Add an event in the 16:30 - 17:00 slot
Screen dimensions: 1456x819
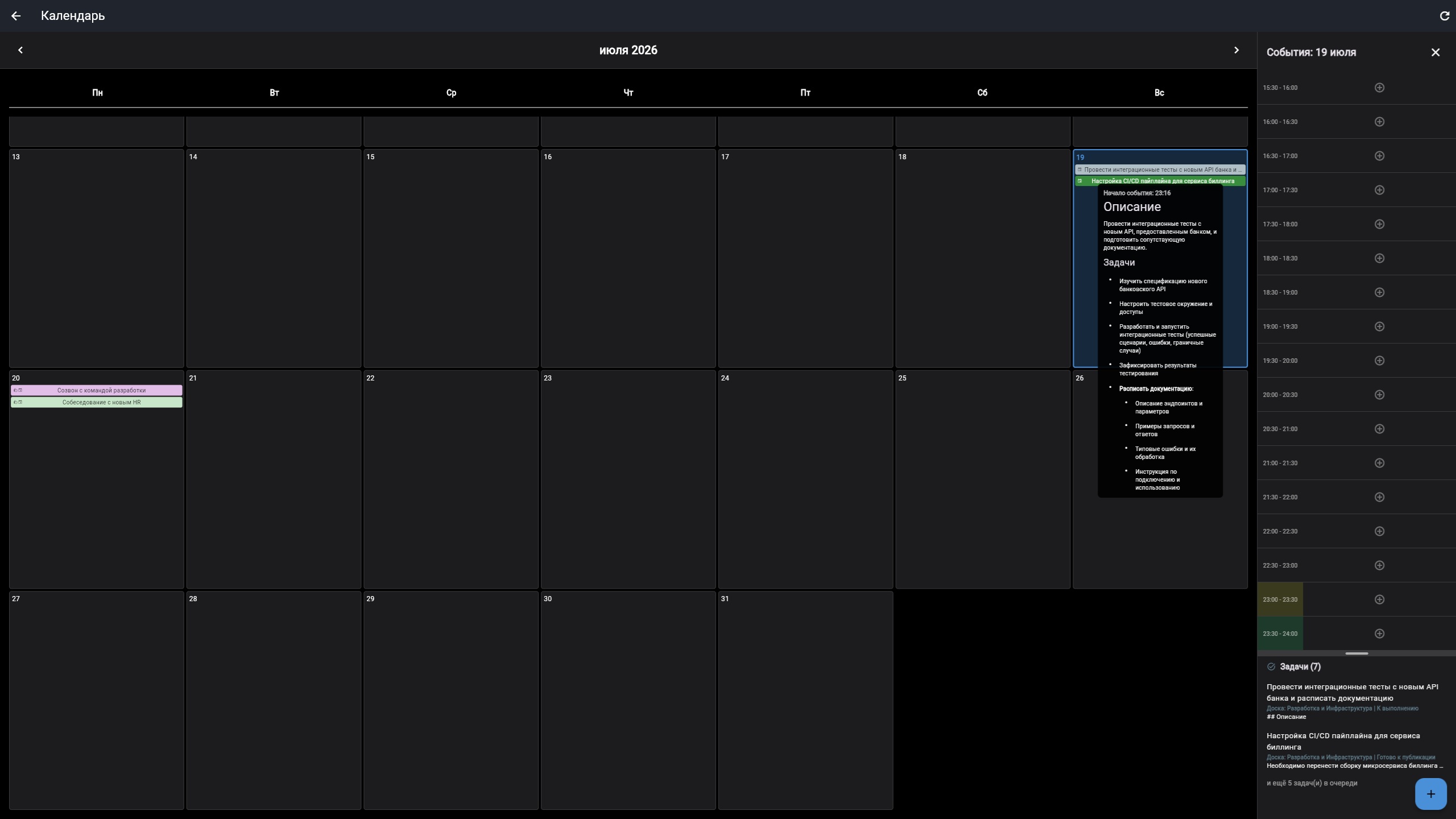pyautogui.click(x=1379, y=156)
